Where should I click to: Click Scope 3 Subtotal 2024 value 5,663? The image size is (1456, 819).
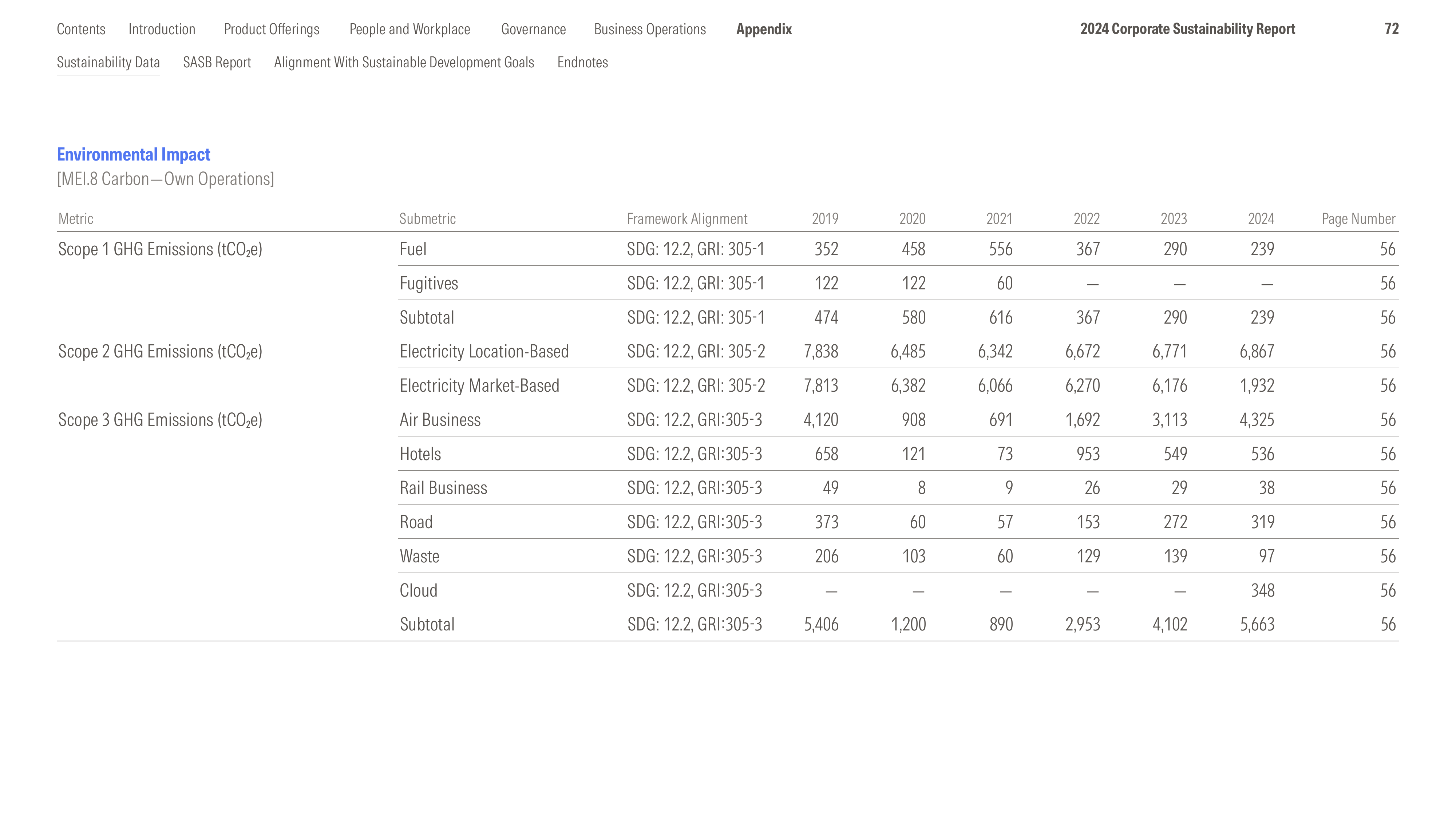pyautogui.click(x=1258, y=625)
